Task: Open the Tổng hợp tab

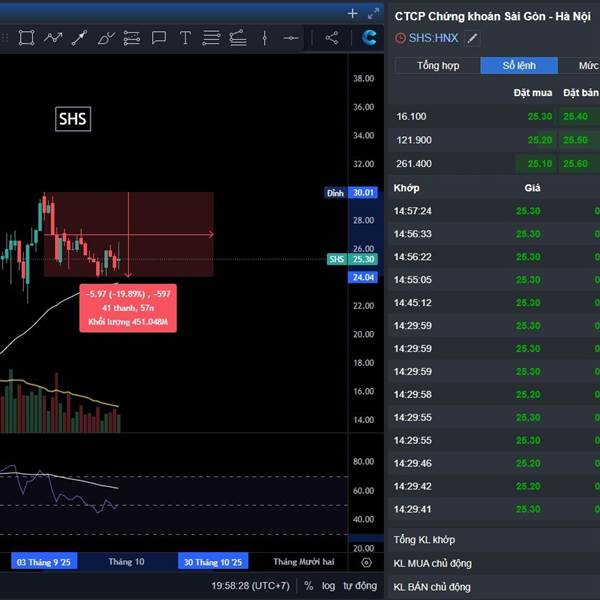Action: (438, 65)
